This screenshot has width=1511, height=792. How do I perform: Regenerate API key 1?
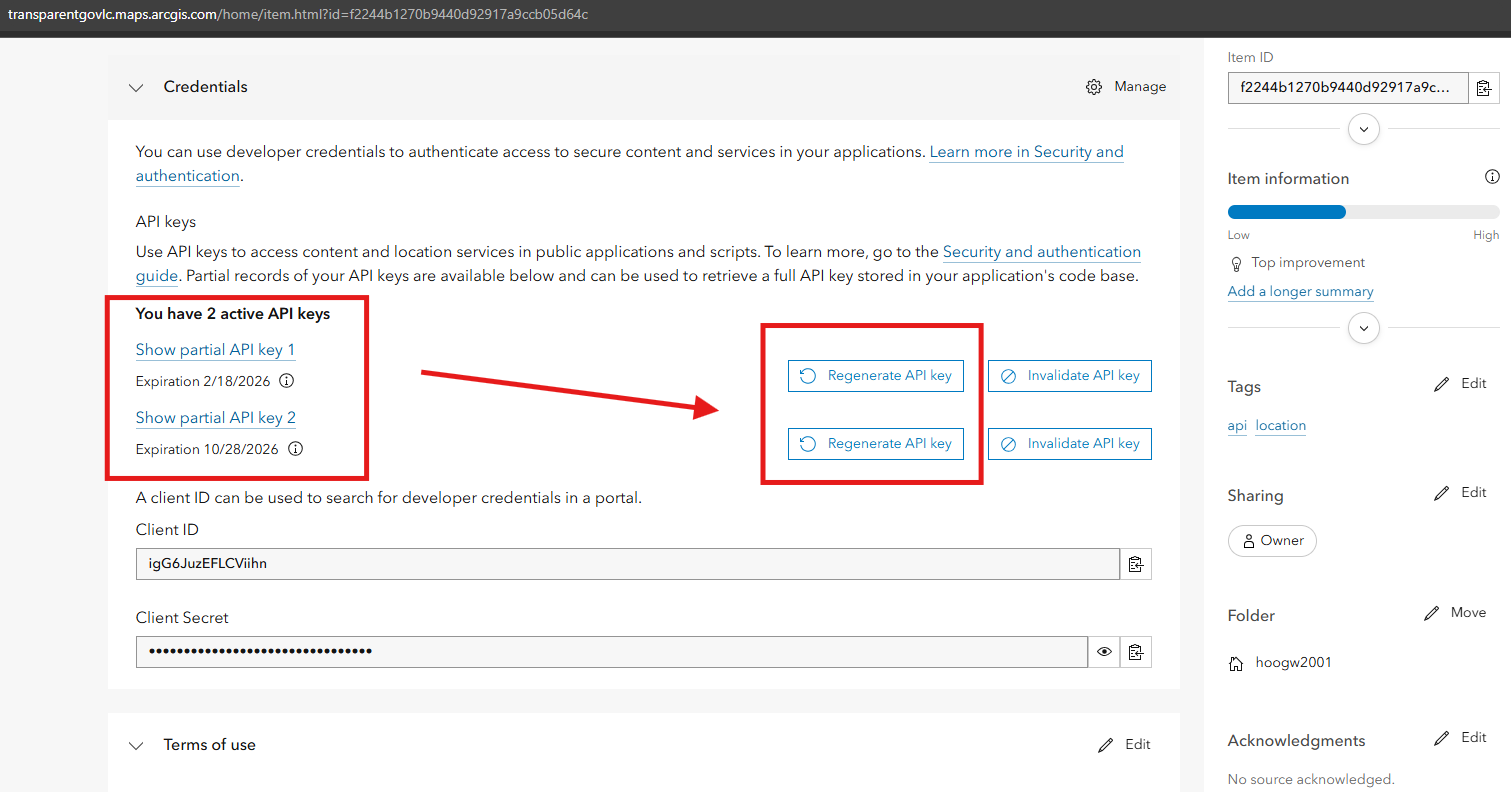[x=876, y=376]
